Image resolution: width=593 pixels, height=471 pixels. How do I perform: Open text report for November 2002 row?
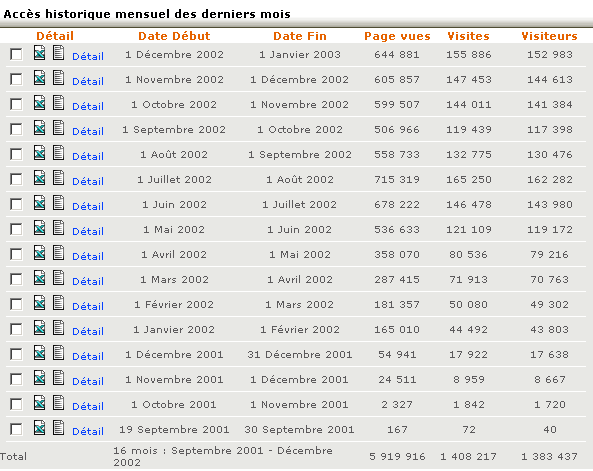pos(59,78)
